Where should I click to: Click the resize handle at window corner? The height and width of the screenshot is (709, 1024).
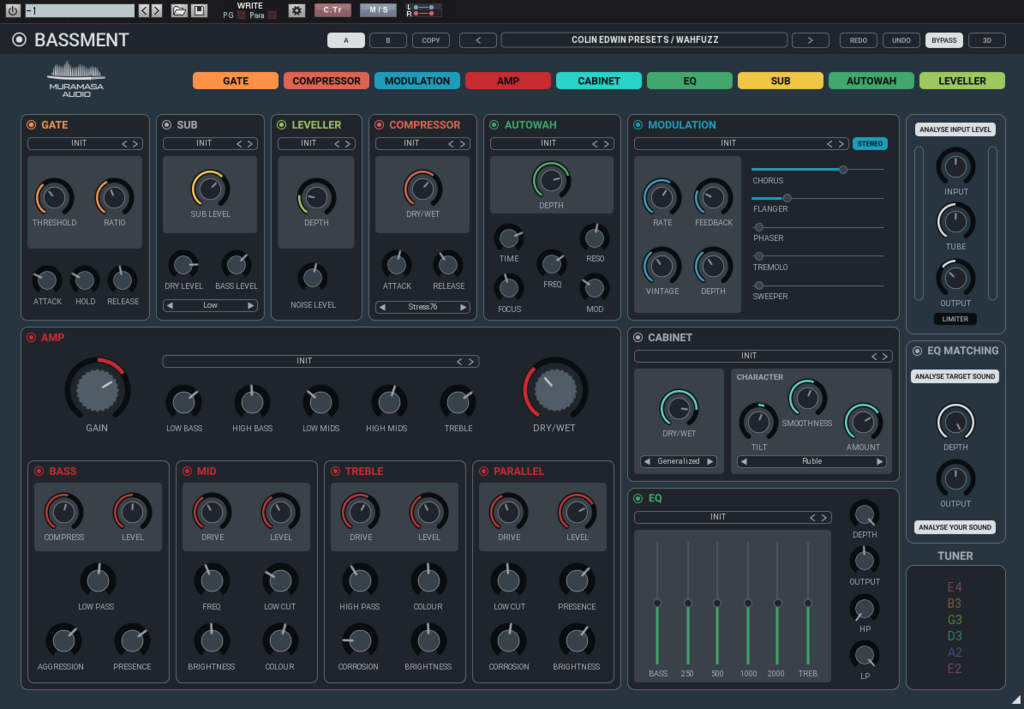1016,699
